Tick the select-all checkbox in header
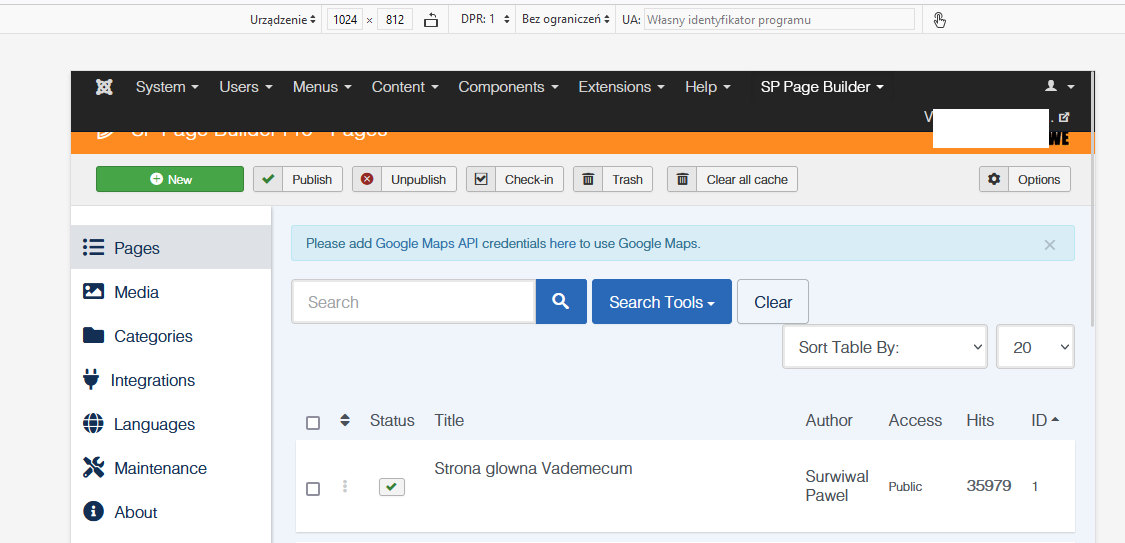 313,423
